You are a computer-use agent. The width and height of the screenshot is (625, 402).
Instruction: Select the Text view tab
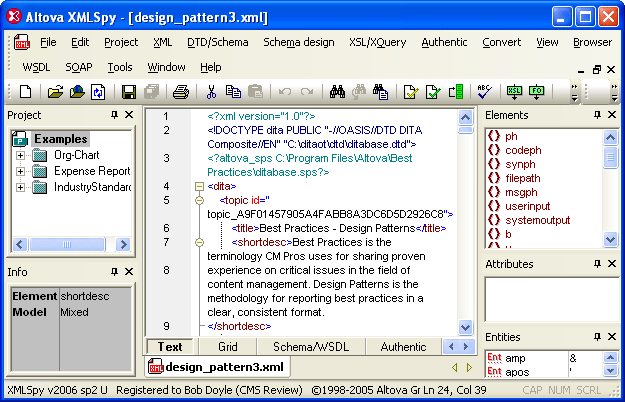[170, 347]
